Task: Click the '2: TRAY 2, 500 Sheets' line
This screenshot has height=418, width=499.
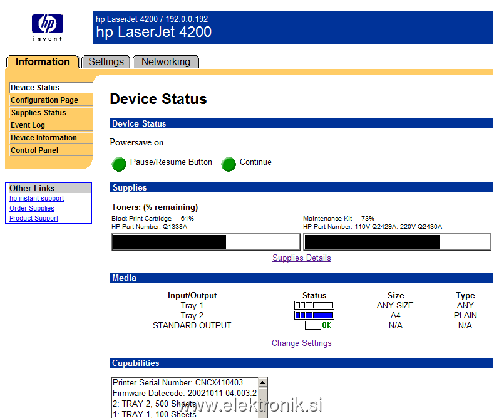Action: tap(154, 404)
